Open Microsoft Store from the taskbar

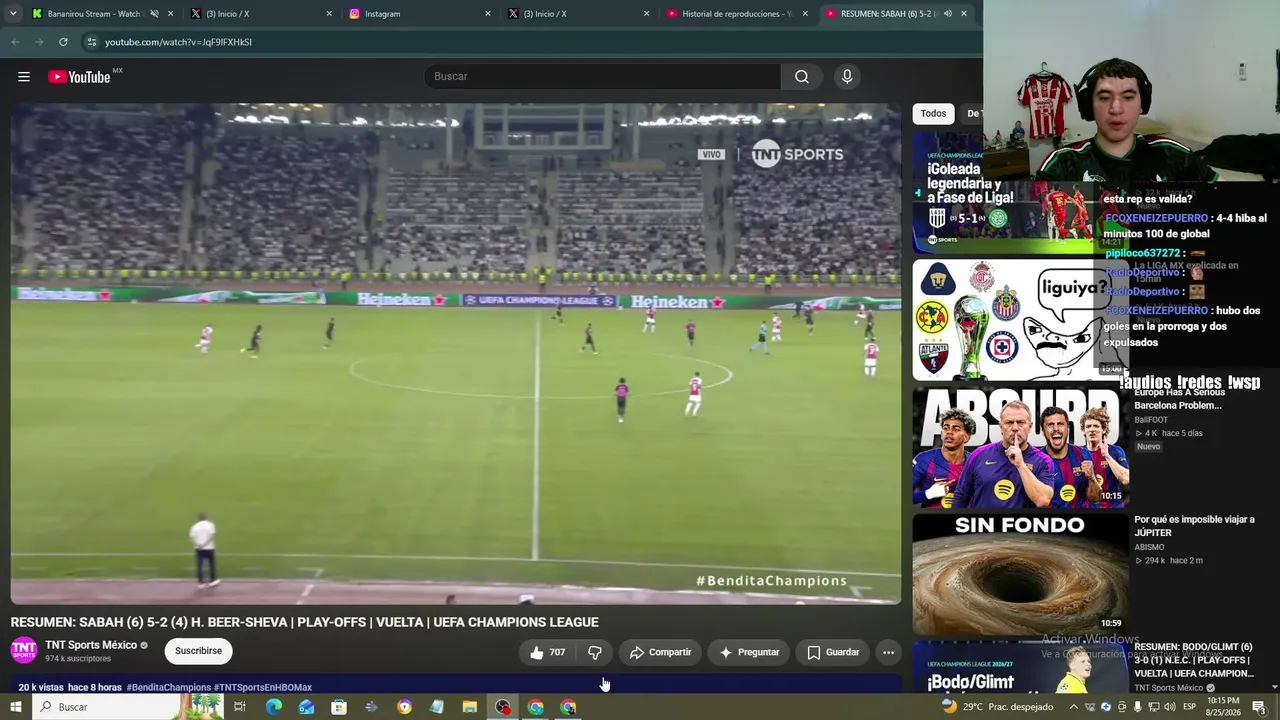click(339, 707)
